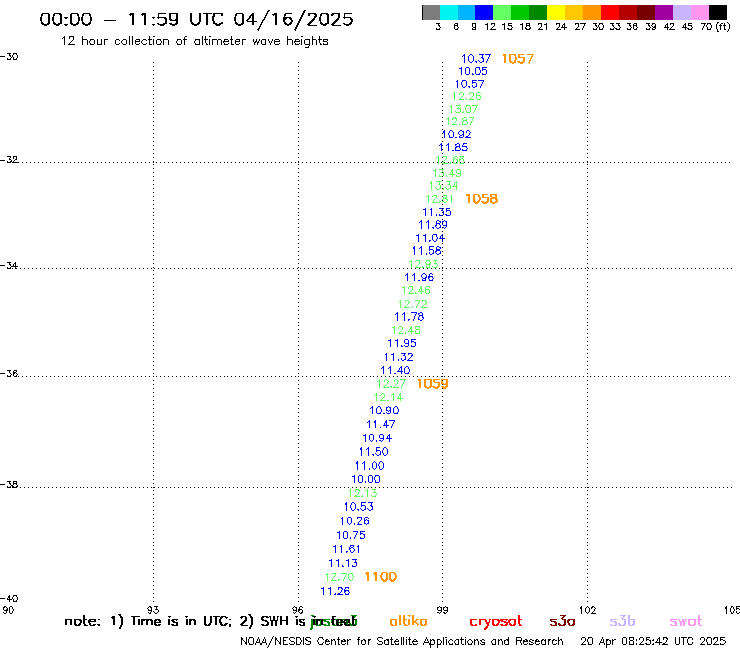Viewport: 740px width, 650px height.
Task: Click the red swatch in the color legend
Action: [610, 12]
